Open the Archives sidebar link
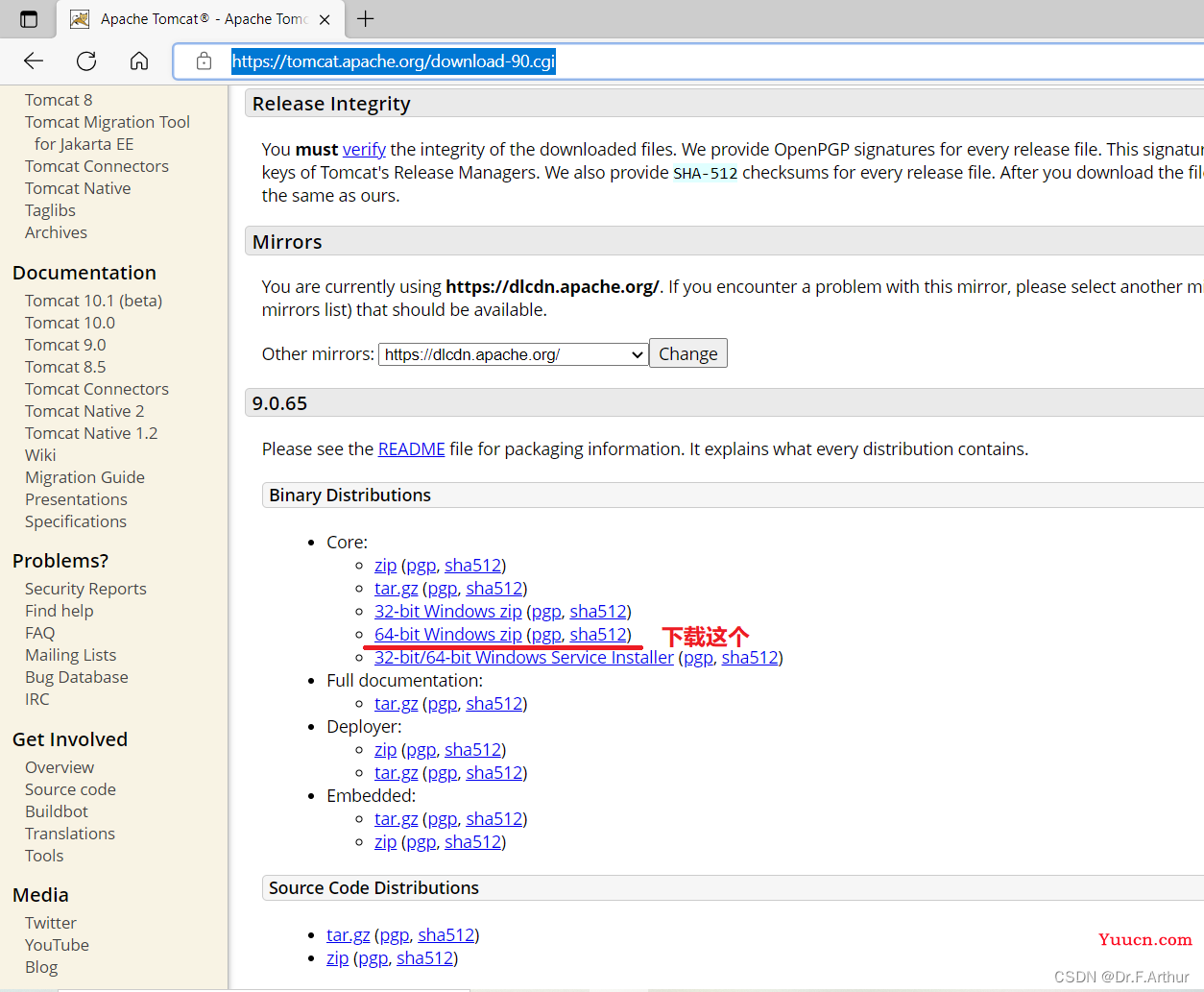 (x=56, y=232)
